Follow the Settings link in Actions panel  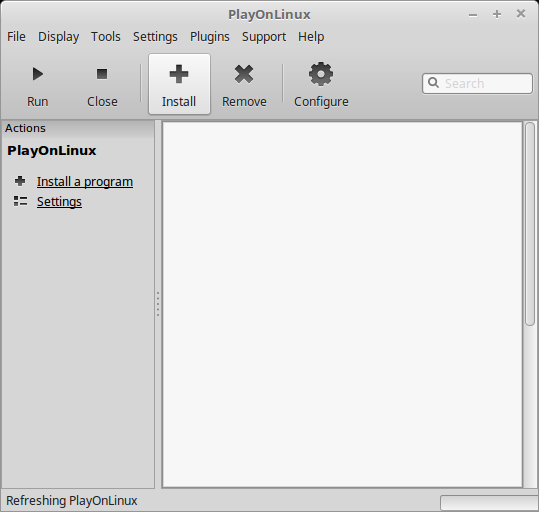click(x=59, y=201)
